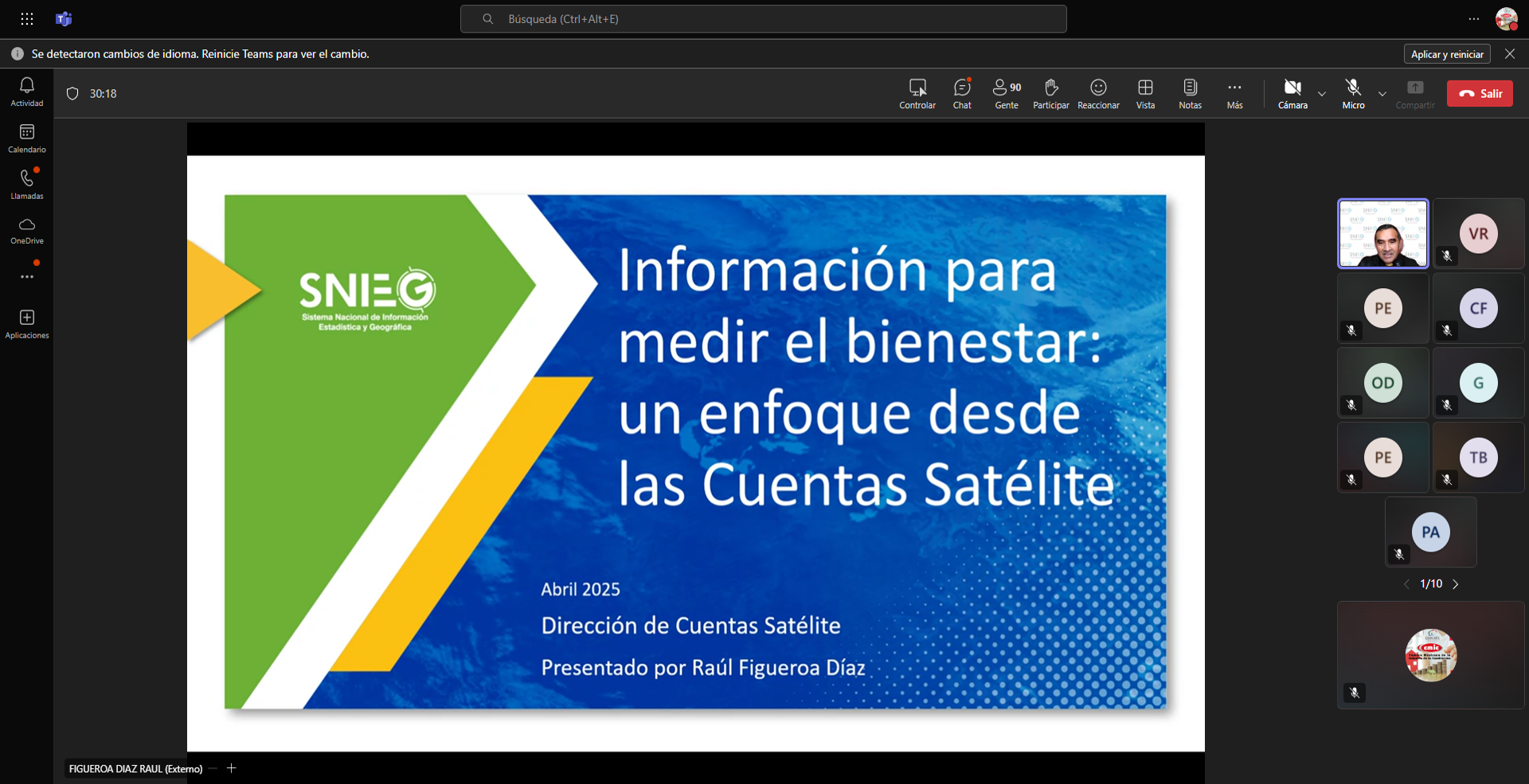Image resolution: width=1529 pixels, height=784 pixels.
Task: Expand Micro options dropdown arrow
Action: tap(1382, 94)
